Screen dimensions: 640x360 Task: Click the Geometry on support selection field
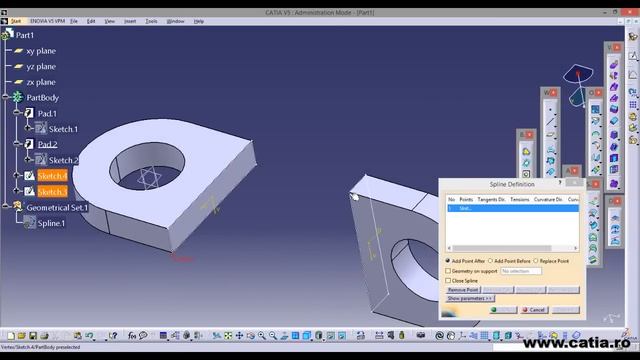(x=521, y=271)
